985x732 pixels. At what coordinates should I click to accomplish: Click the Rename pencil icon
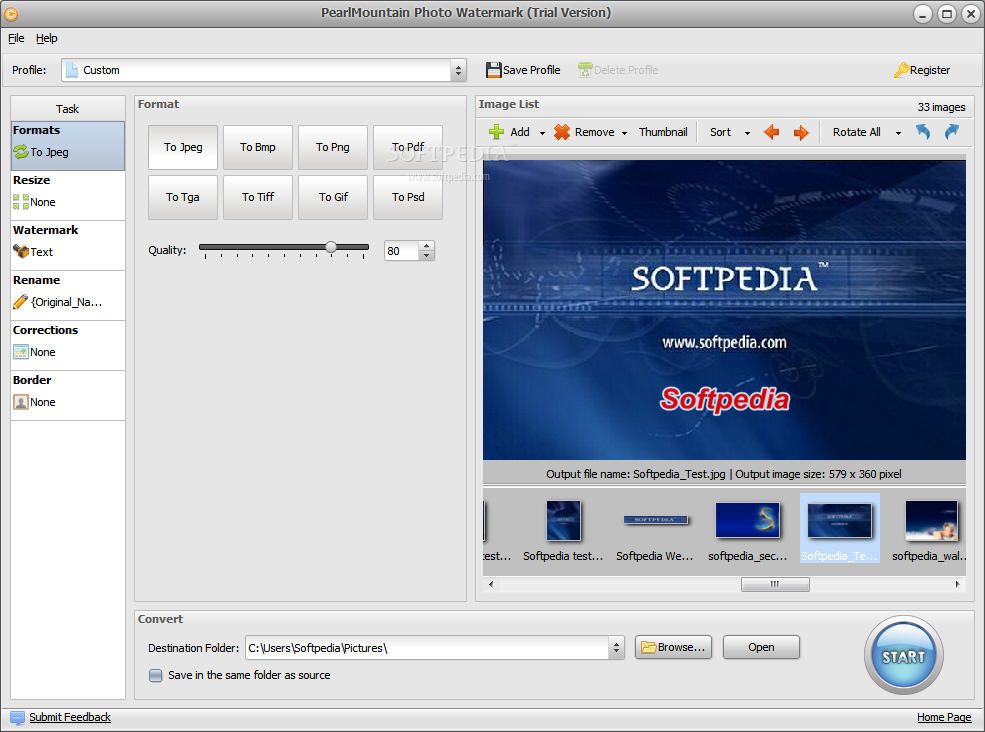(x=21, y=302)
